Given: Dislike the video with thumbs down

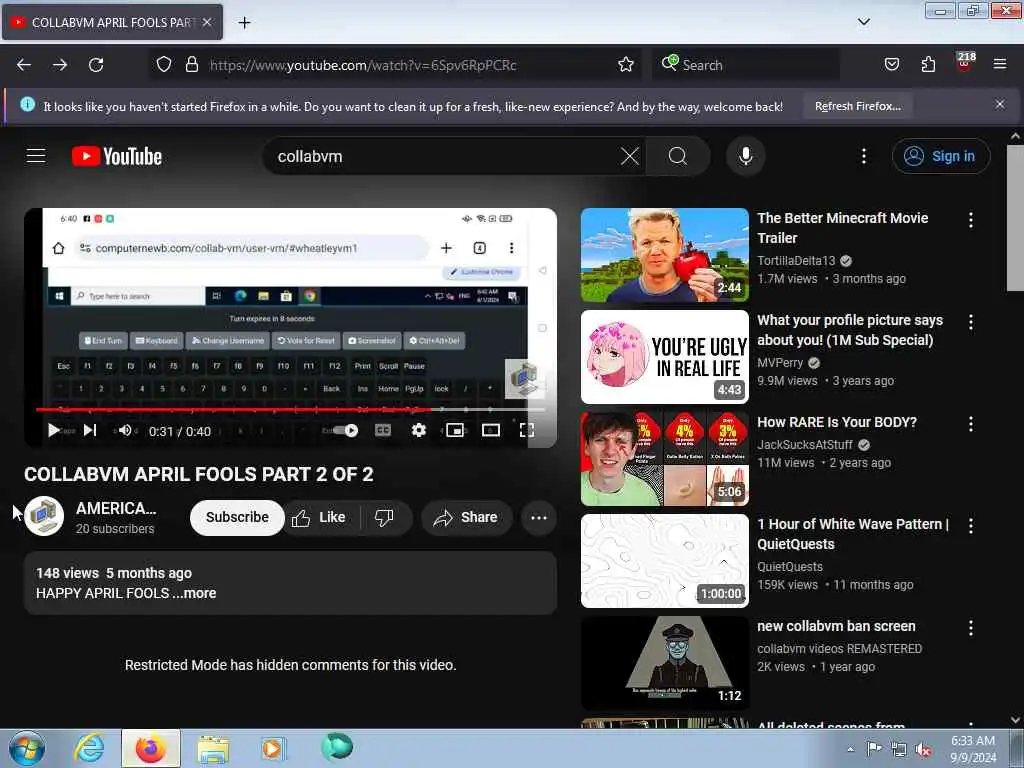Looking at the screenshot, I should [385, 518].
